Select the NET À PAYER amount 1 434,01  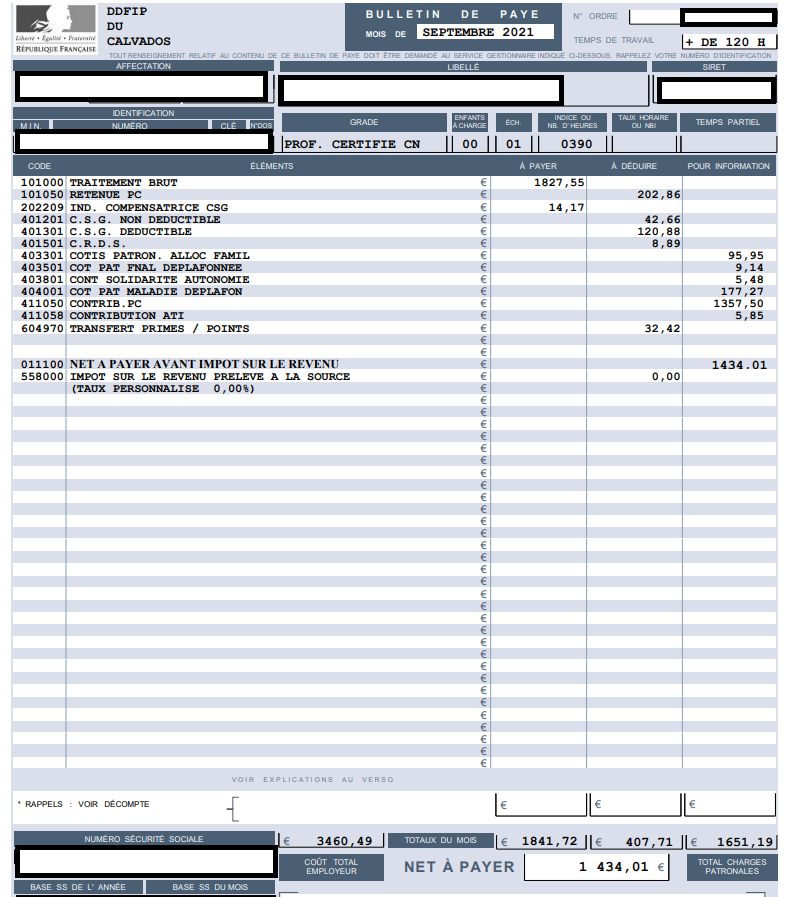tap(614, 867)
